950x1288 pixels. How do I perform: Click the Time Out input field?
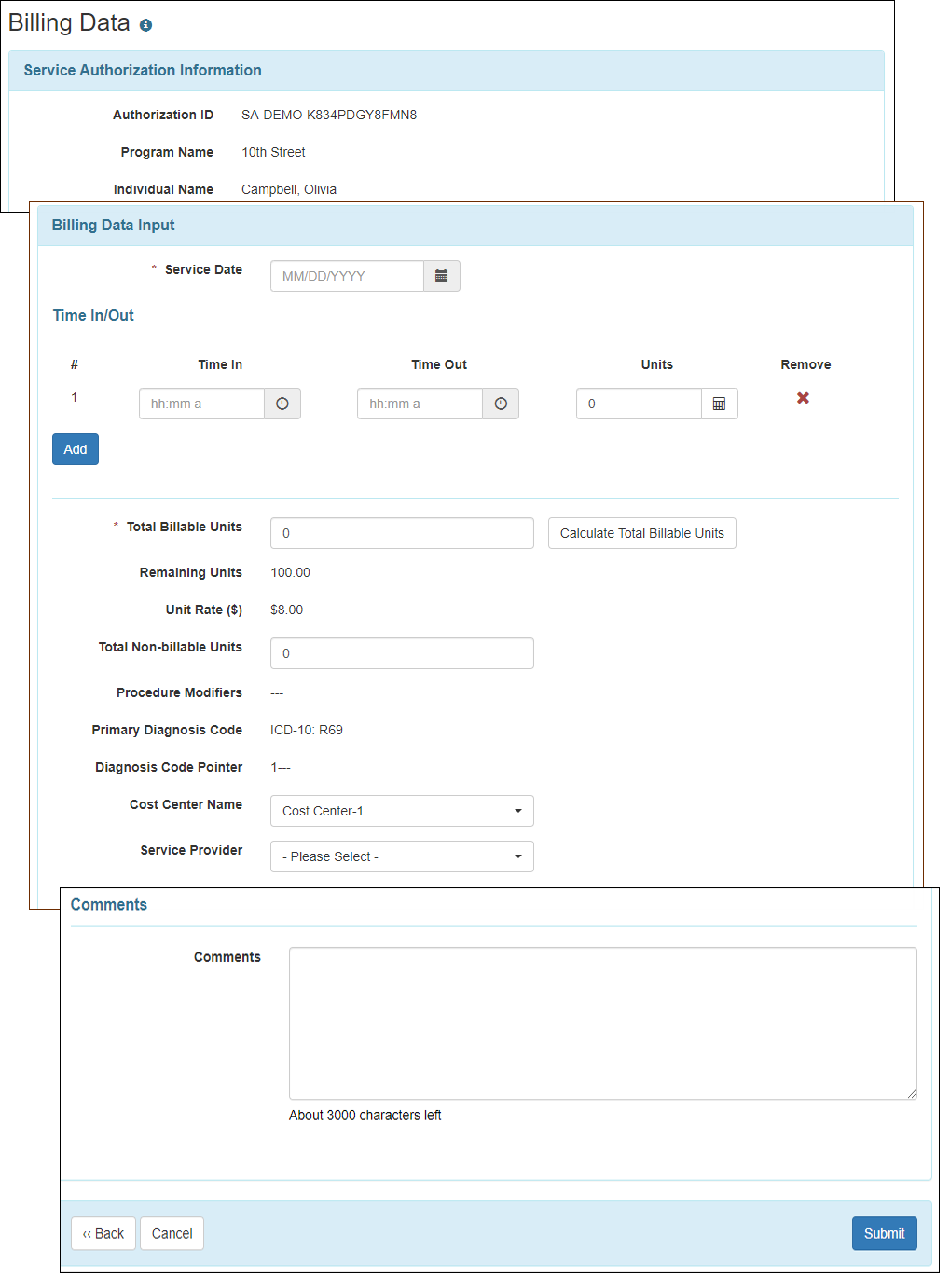click(x=420, y=404)
